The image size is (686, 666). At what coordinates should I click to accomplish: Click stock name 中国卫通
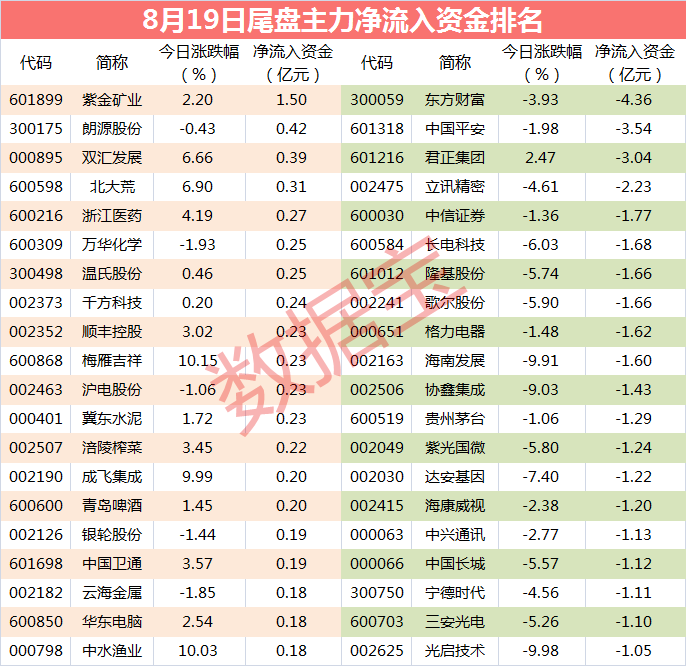[112, 564]
